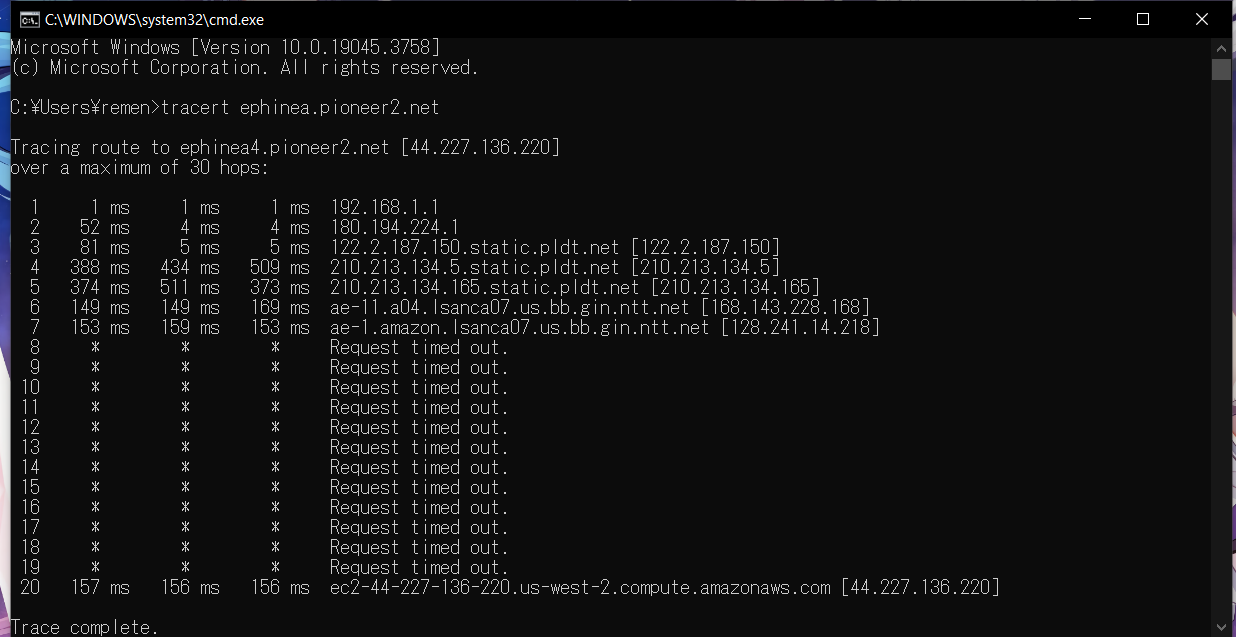This screenshot has width=1236, height=637.
Task: Click hop 8 Request timed out text
Action: 419,347
